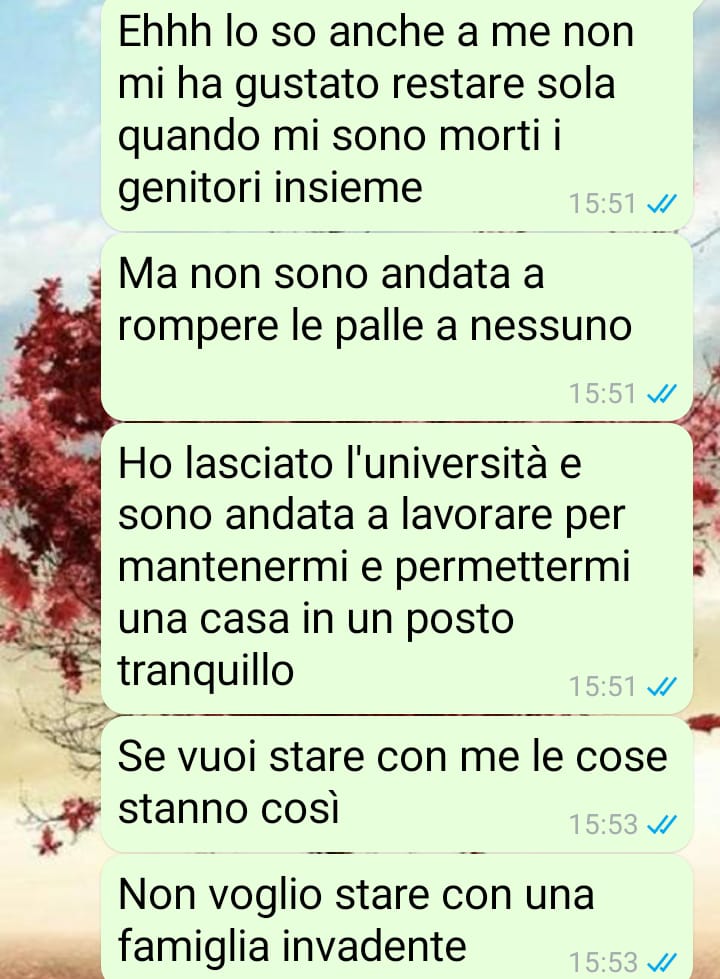This screenshot has width=720, height=979.
Task: Tap the read receipt ticks on 'genitori insieme' message
Action: [x=661, y=204]
